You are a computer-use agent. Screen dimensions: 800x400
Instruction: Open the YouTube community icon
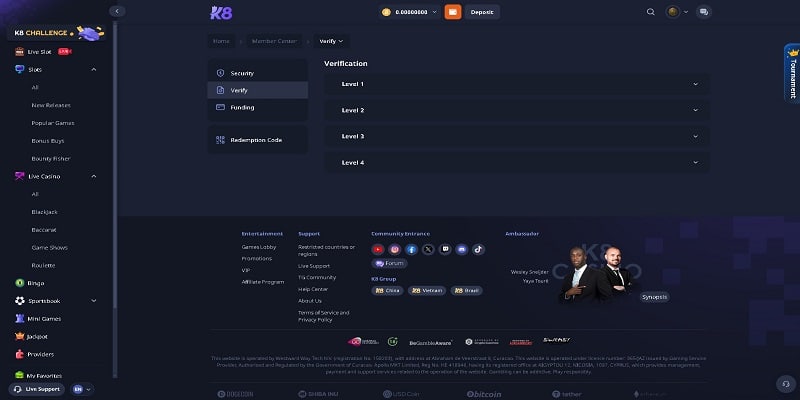click(x=378, y=249)
